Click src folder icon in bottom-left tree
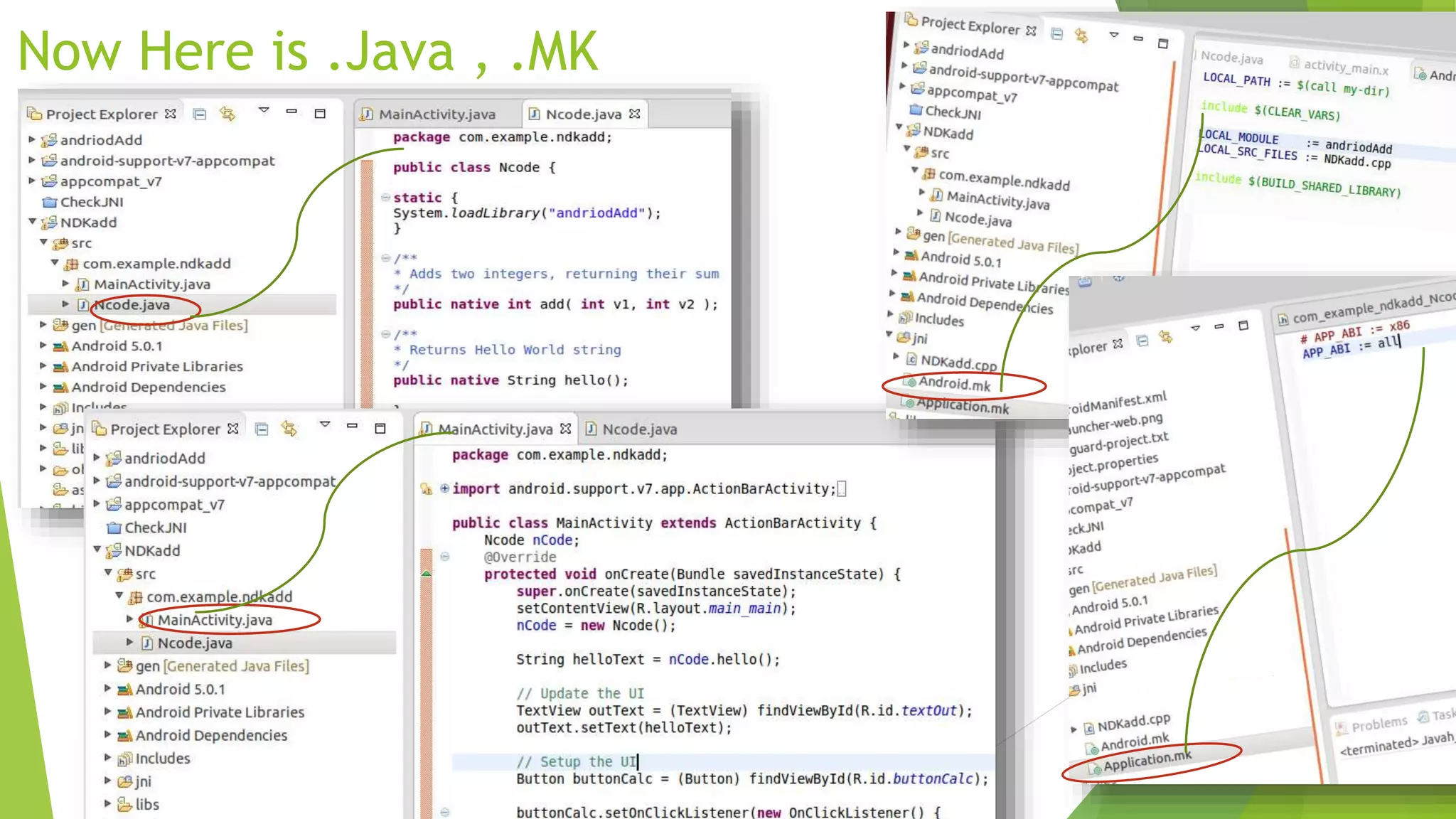The width and height of the screenshot is (1456, 819). click(125, 574)
